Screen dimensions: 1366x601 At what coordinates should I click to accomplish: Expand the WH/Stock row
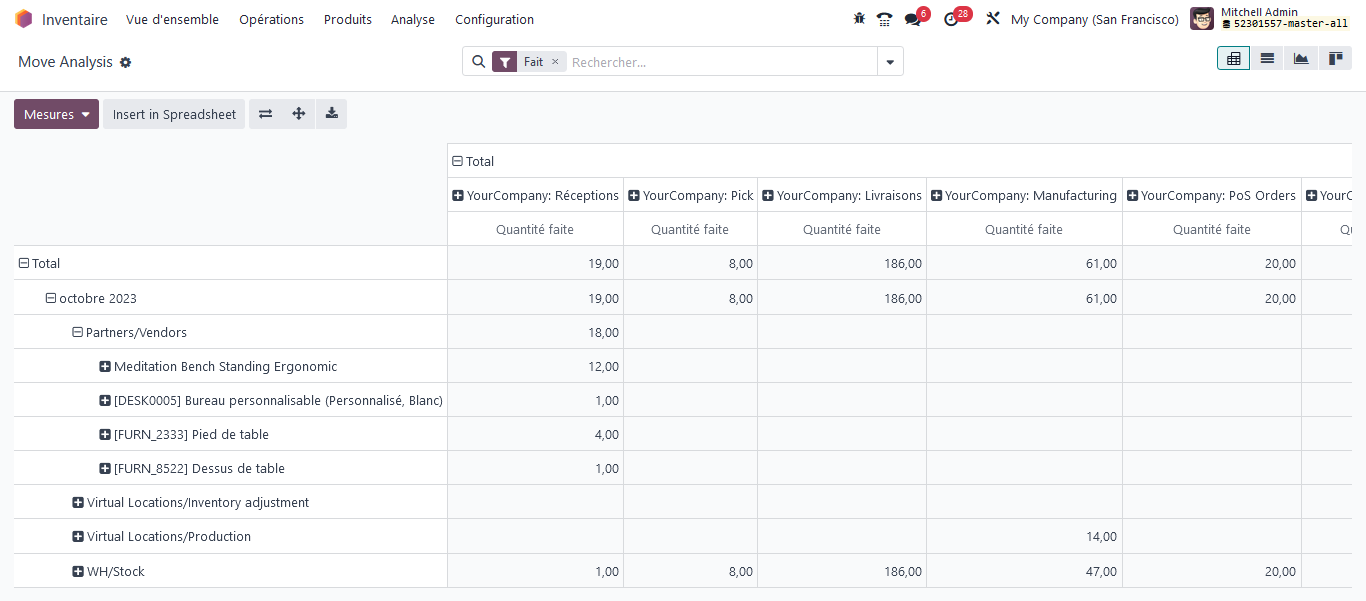76,571
